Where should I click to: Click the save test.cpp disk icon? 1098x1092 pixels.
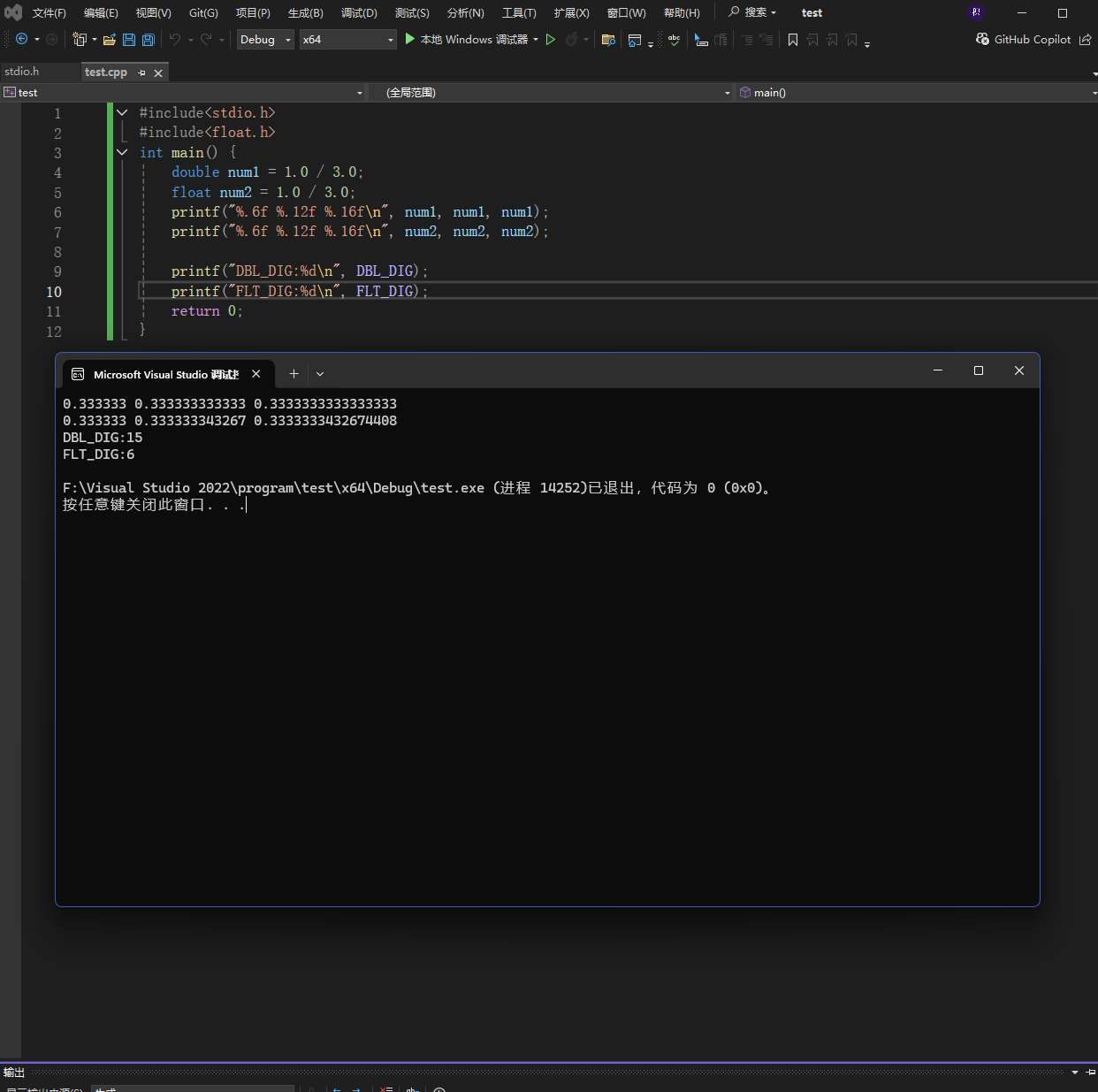click(129, 39)
